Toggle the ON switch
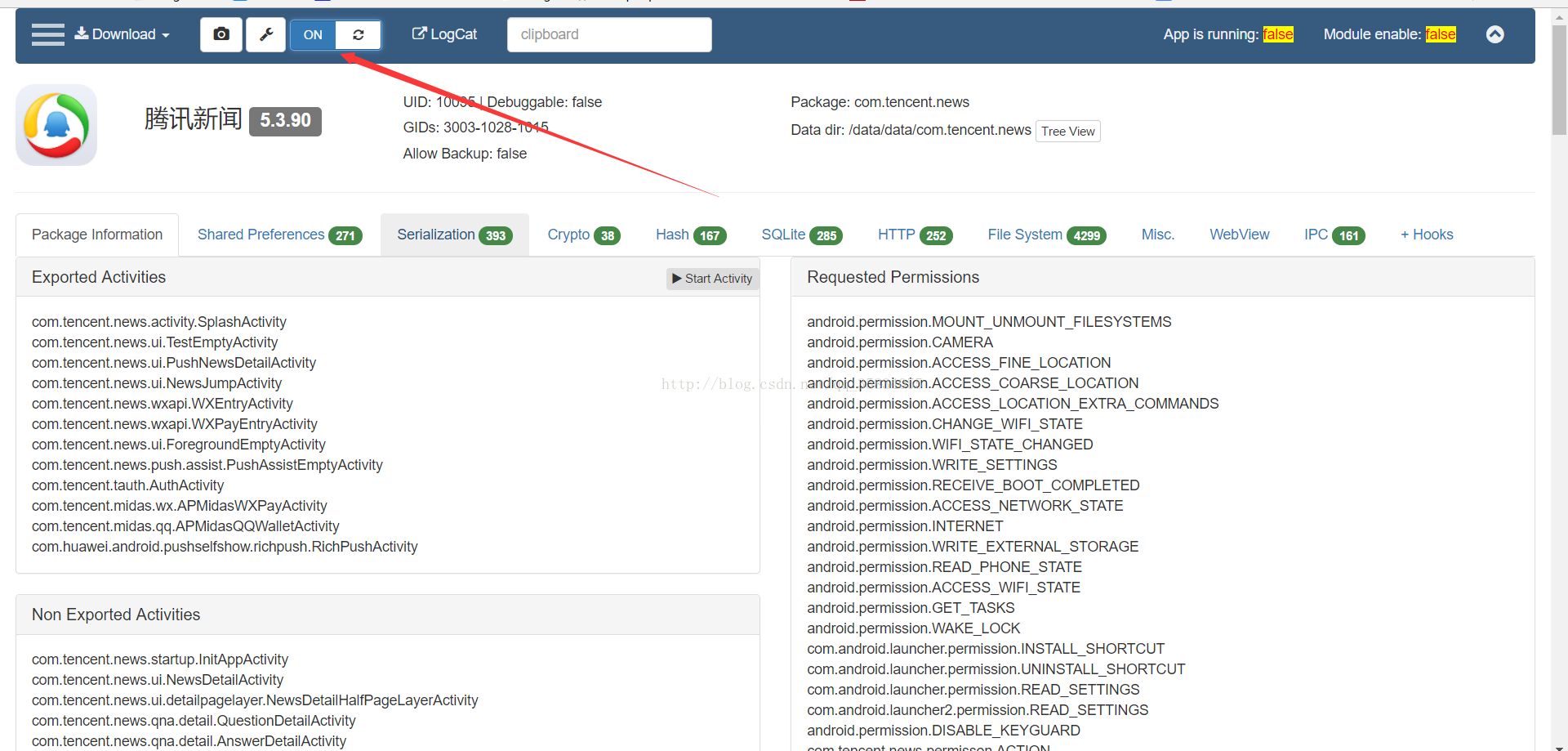This screenshot has width=1568, height=751. (313, 34)
